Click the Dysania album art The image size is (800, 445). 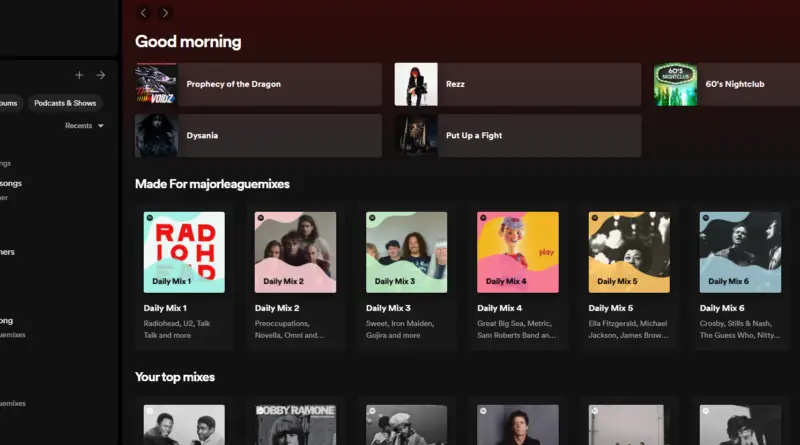(x=156, y=135)
